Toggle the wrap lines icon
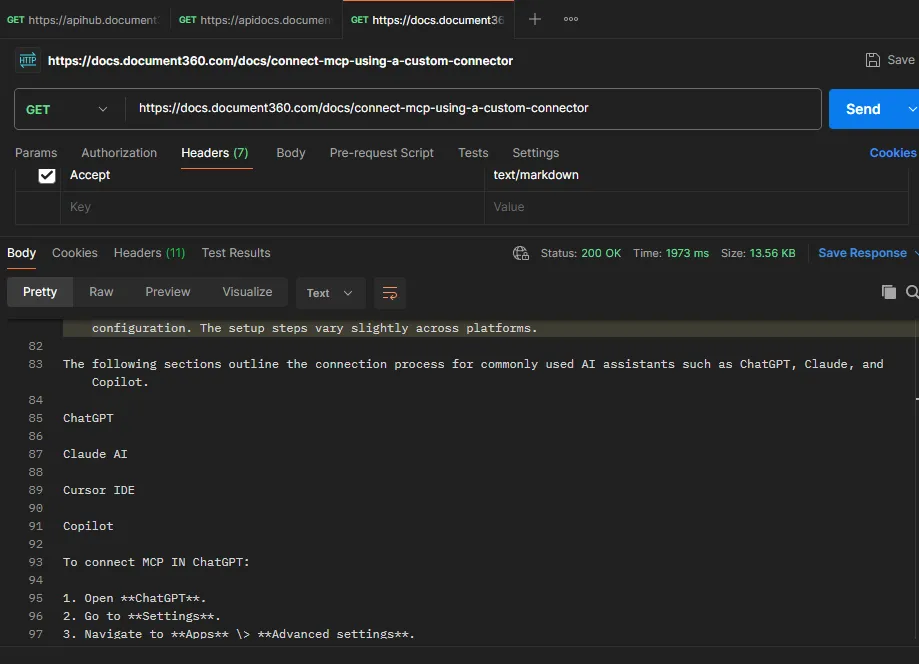919x664 pixels. pos(390,292)
